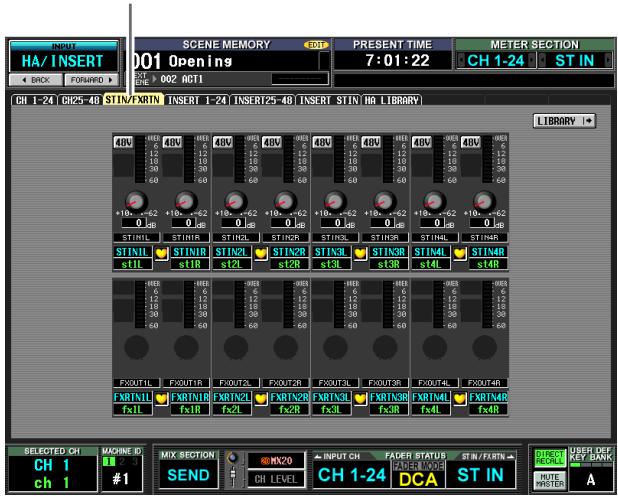Select CH 1-24 in the meter section
This screenshot has height=498, width=618.
pyautogui.click(x=496, y=61)
